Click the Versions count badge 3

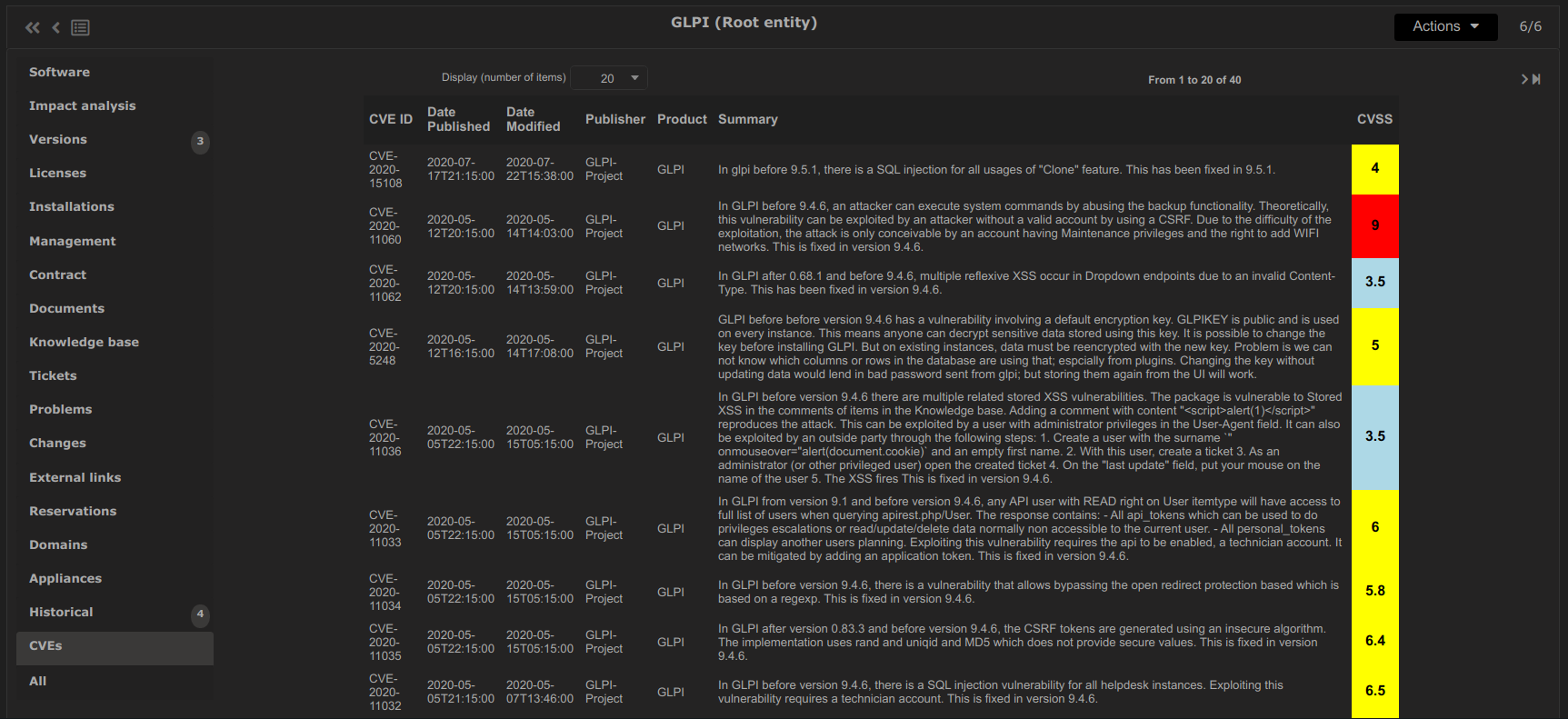click(200, 141)
